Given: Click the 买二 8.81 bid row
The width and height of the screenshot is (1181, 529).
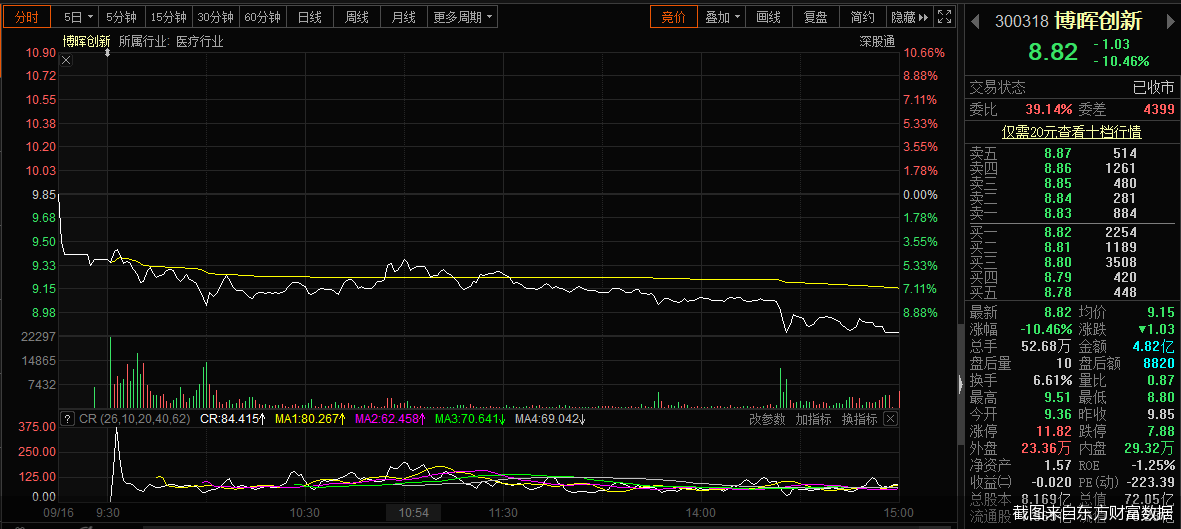Looking at the screenshot, I should [x=1071, y=247].
